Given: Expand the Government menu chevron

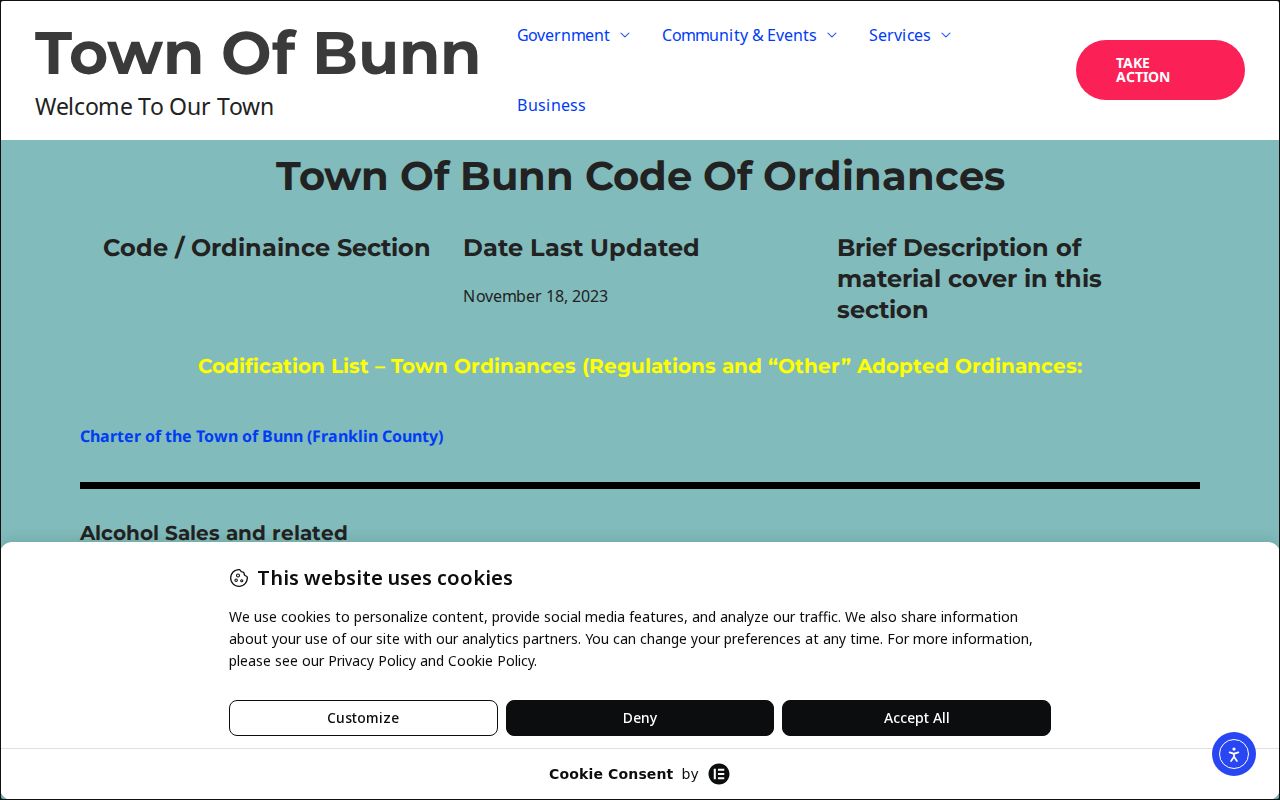Looking at the screenshot, I should click(x=625, y=35).
